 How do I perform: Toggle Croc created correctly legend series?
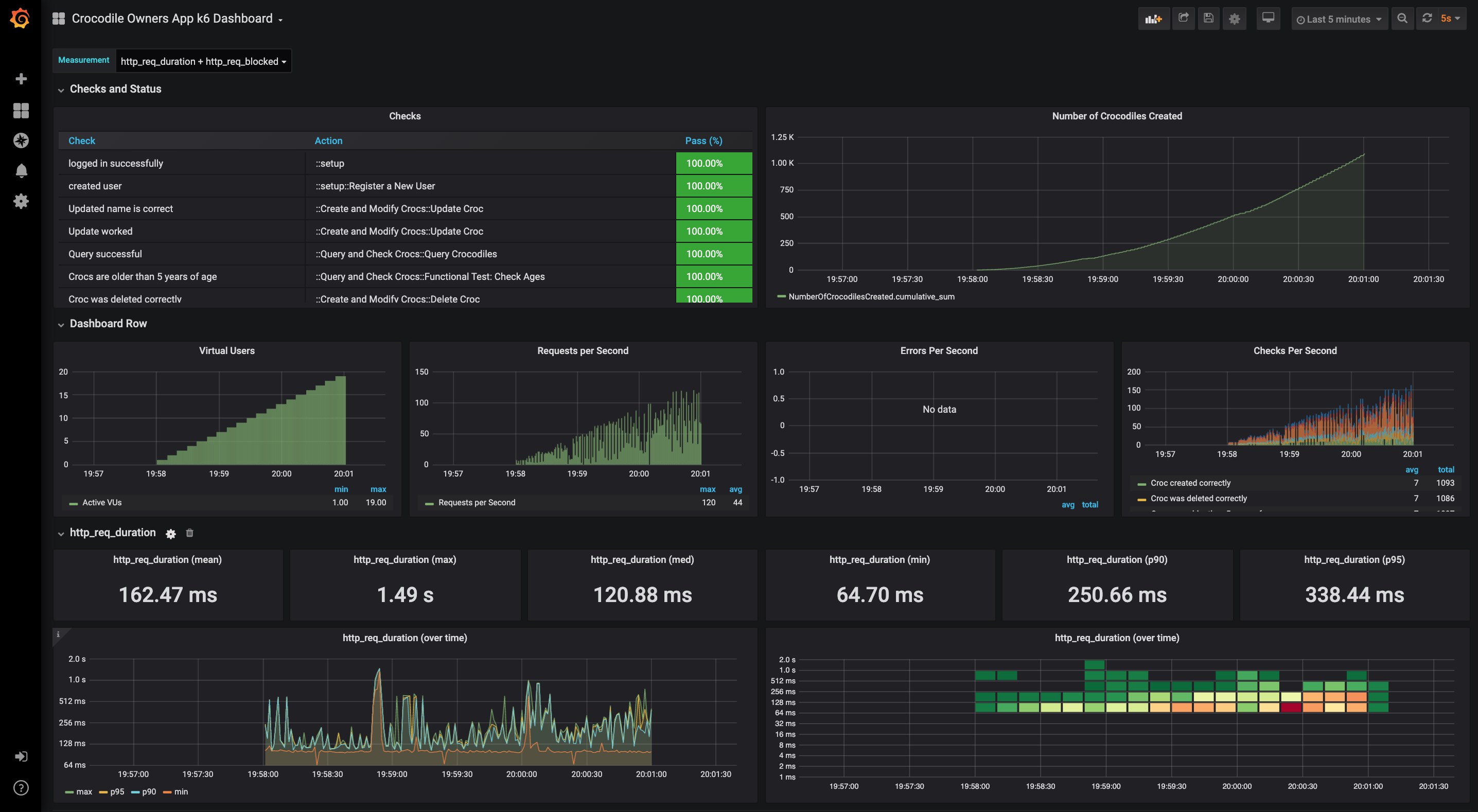[x=1190, y=483]
